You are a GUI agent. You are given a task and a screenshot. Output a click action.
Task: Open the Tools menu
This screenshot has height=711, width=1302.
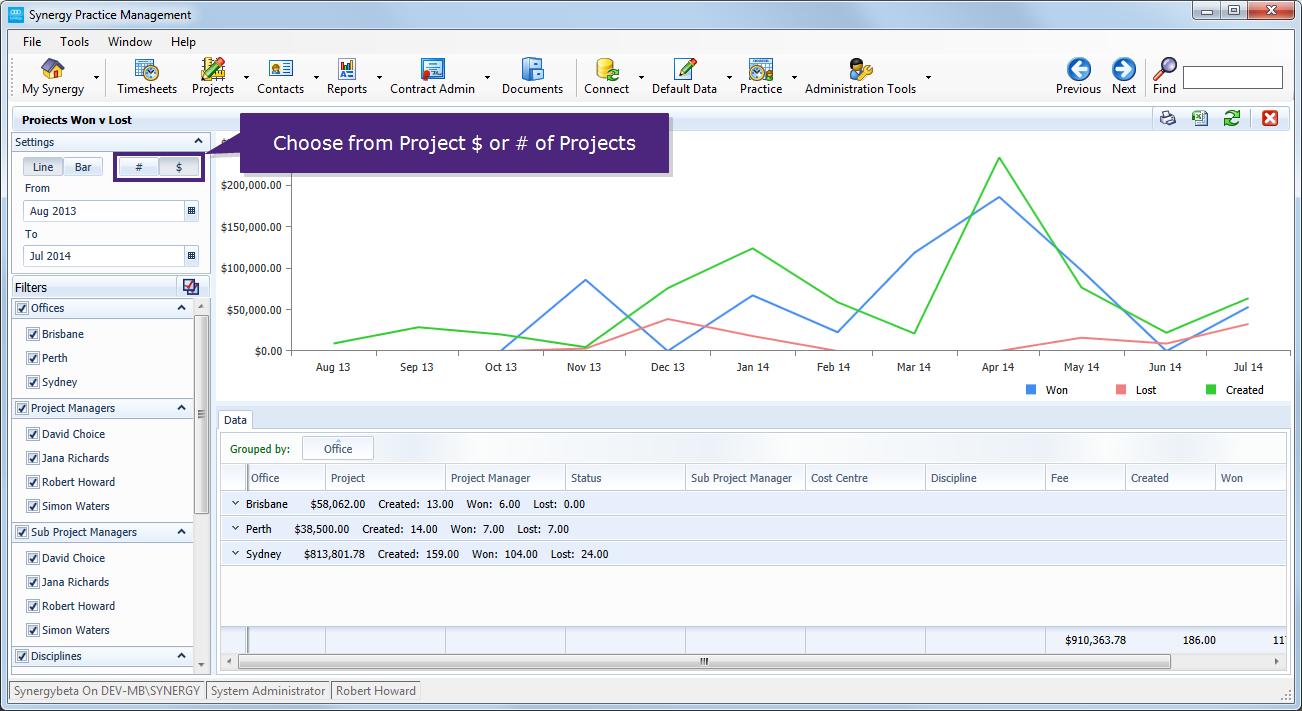click(72, 42)
